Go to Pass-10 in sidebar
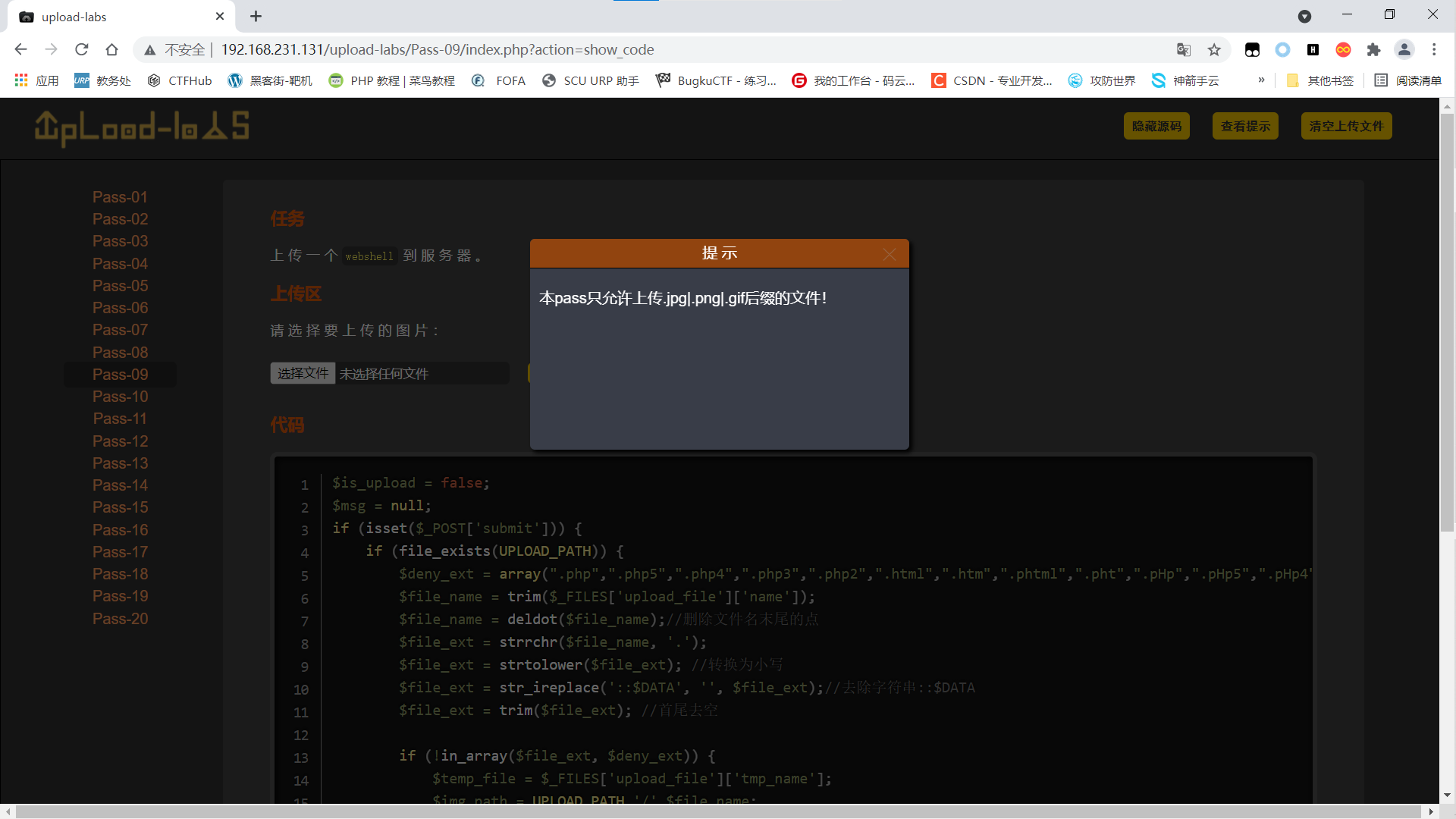Image resolution: width=1456 pixels, height=819 pixels. tap(120, 397)
